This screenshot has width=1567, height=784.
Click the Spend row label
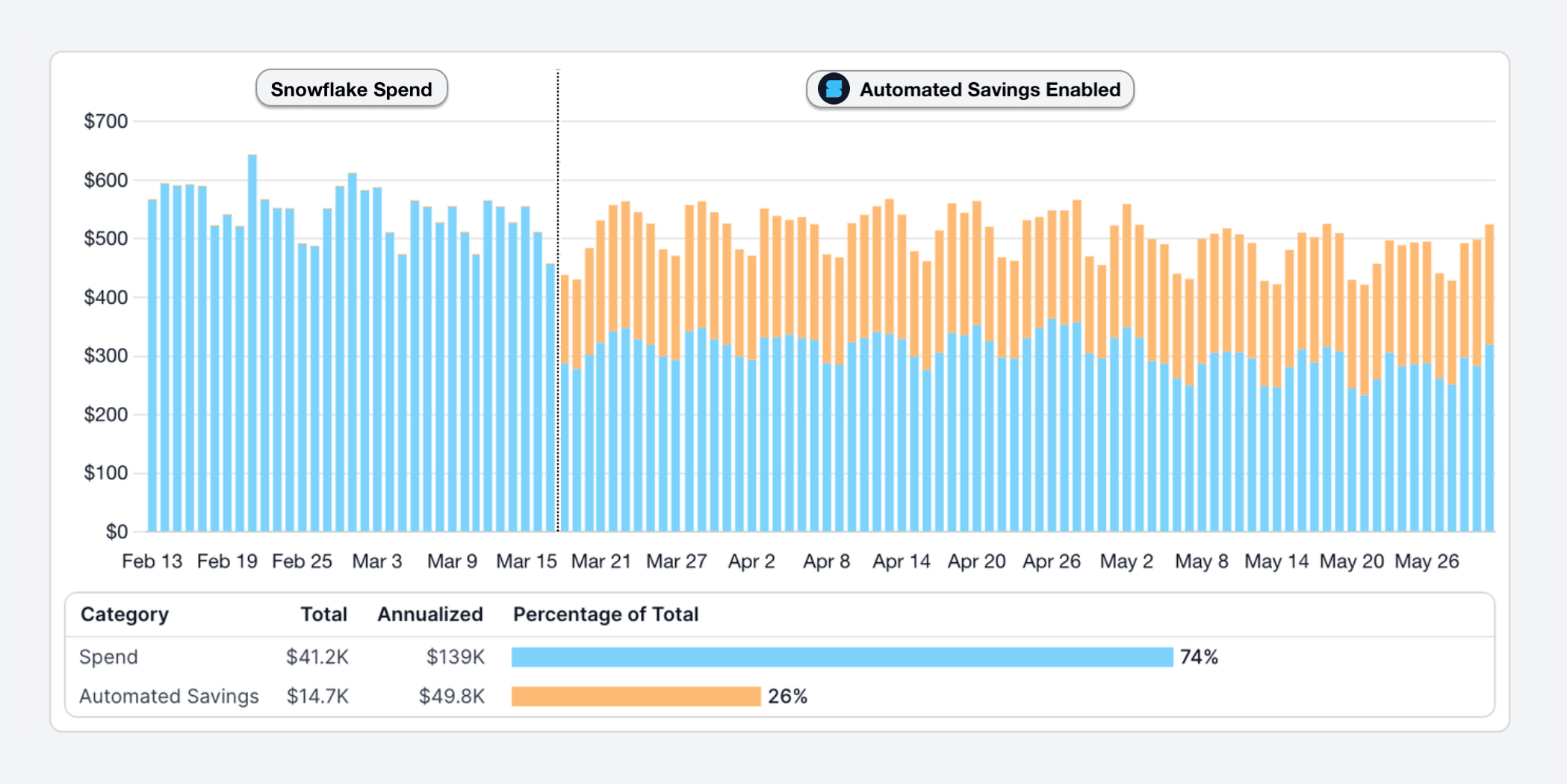[109, 657]
